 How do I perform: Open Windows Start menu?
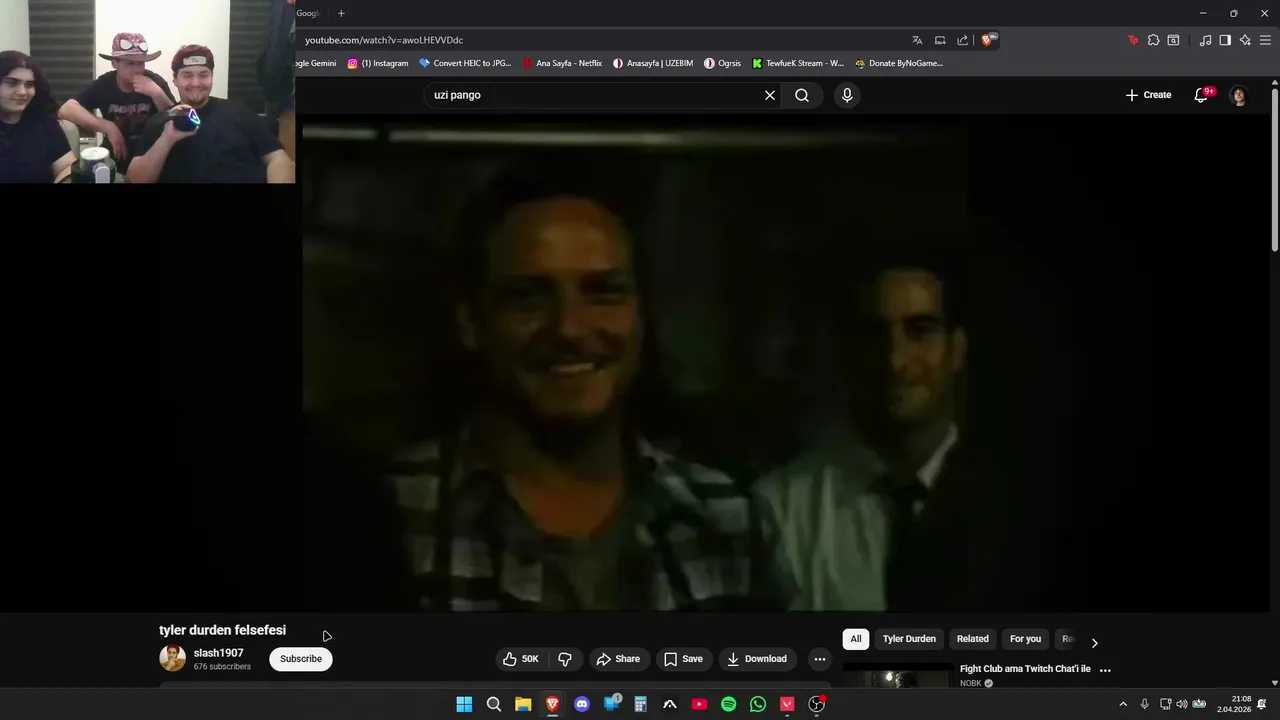point(464,704)
